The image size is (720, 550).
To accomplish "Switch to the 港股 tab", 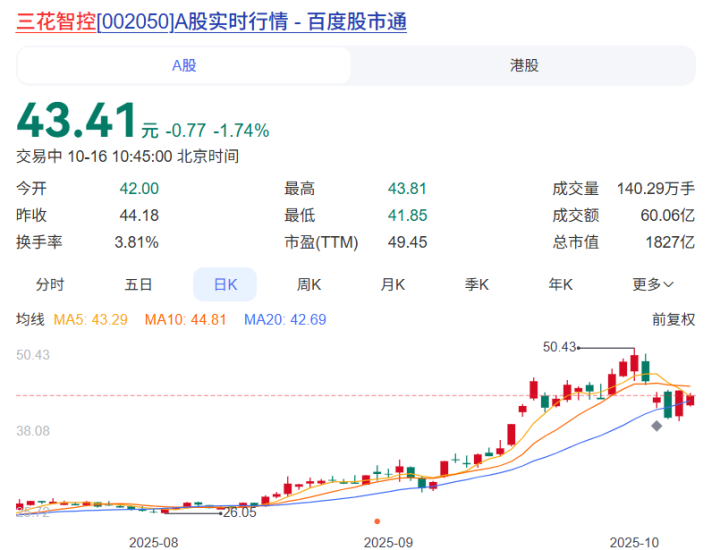I will pyautogui.click(x=524, y=65).
